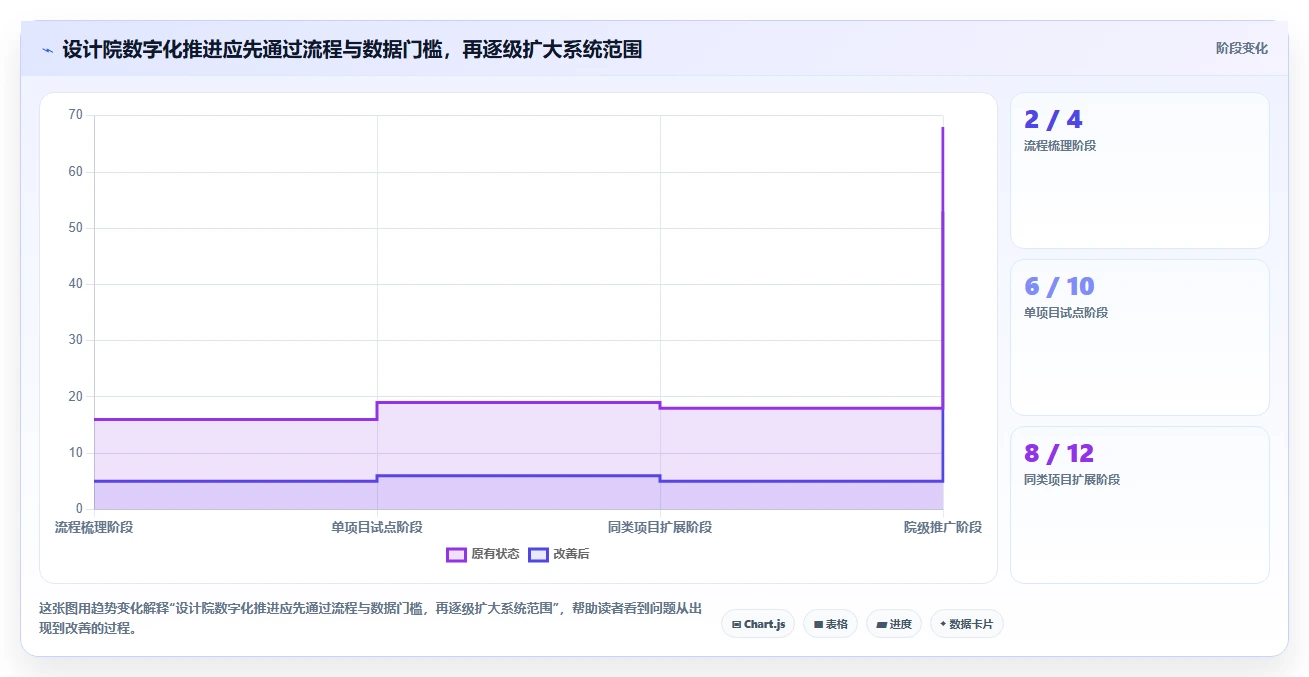Select the 进度 tag chip
Viewport: 1309px width, 677px height.
[x=893, y=624]
